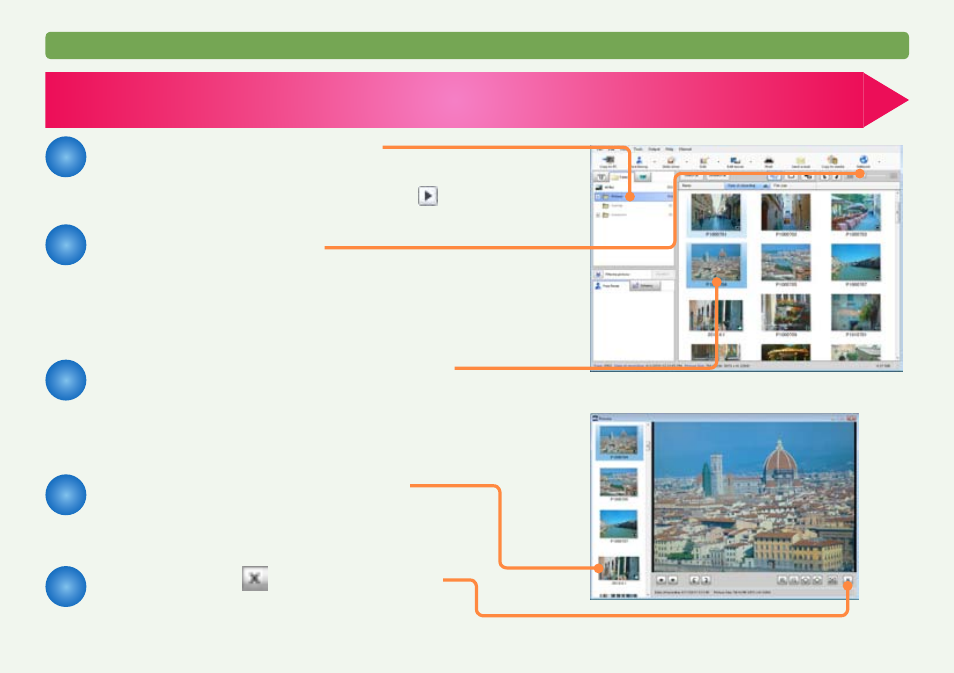Select river thumbnail in Preview filmstrip
The image size is (954, 673).
point(619,524)
